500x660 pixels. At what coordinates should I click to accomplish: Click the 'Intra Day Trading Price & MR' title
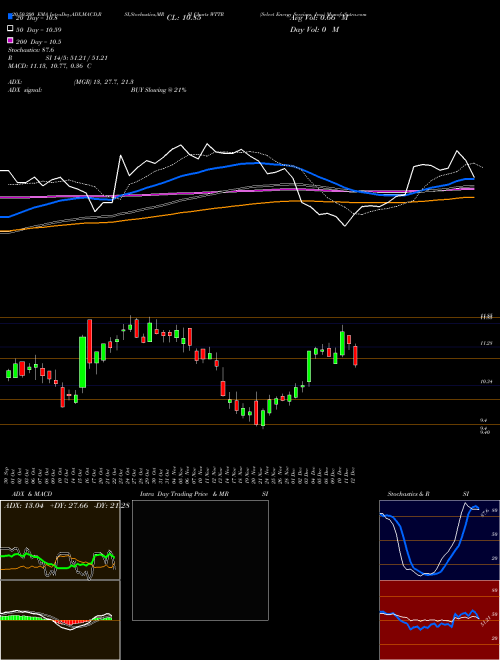click(185, 494)
